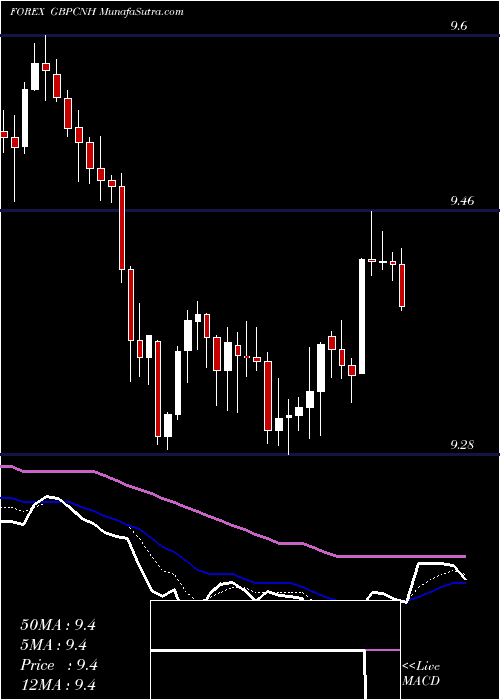The height and width of the screenshot is (700, 500).
Task: Click the 9.6 price level label
Action: [458, 26]
